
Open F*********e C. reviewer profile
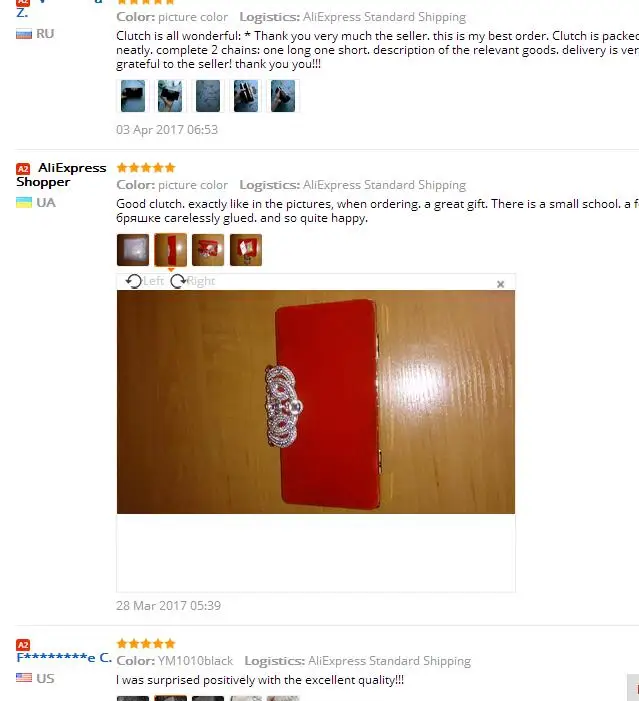point(64,658)
